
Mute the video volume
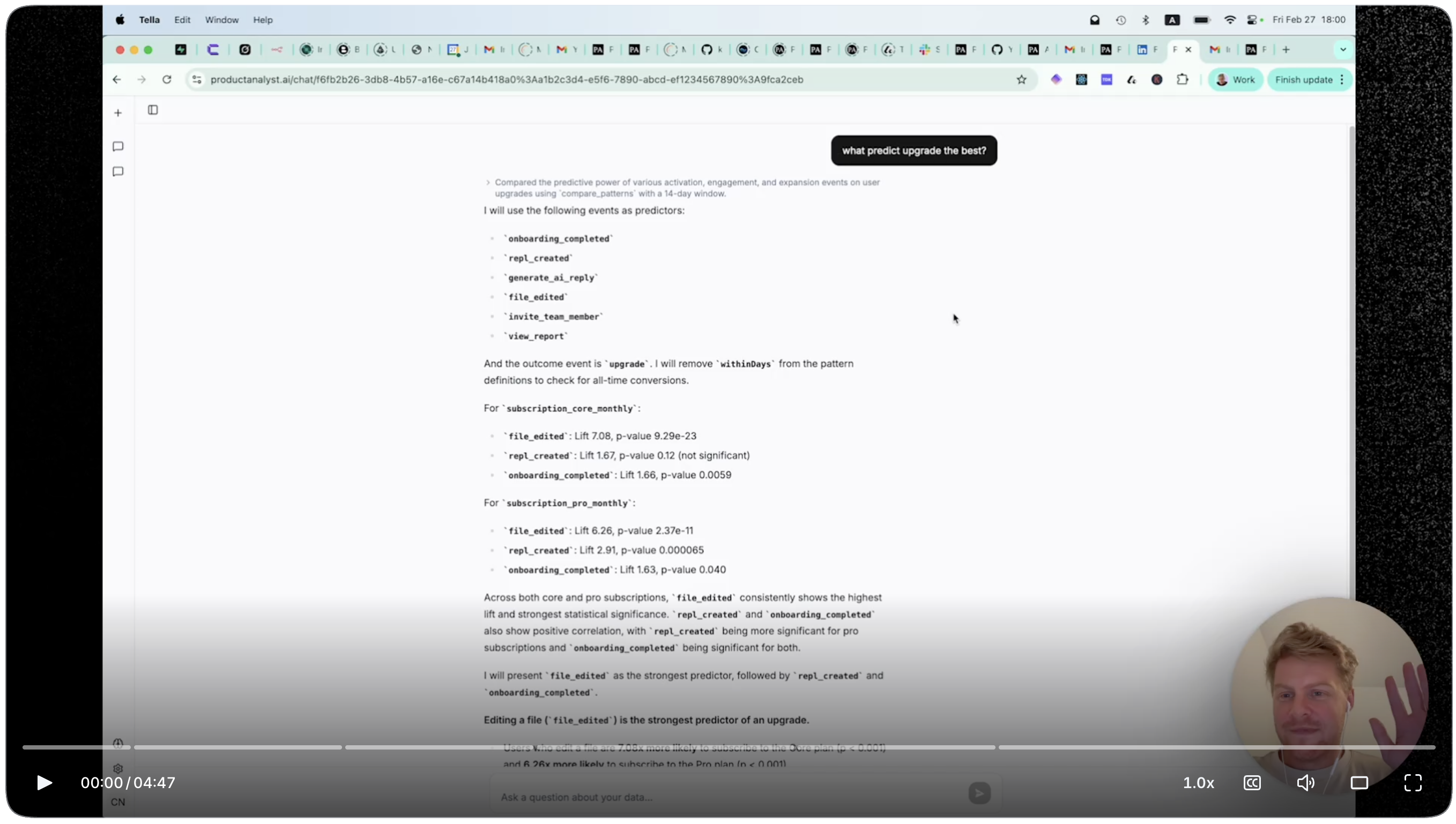tap(1306, 783)
